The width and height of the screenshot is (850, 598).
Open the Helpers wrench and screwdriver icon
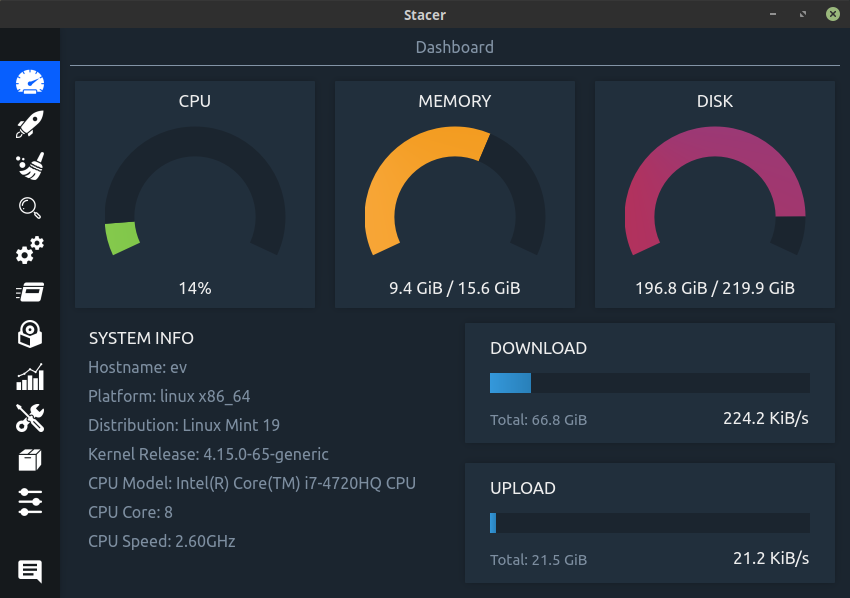30,419
